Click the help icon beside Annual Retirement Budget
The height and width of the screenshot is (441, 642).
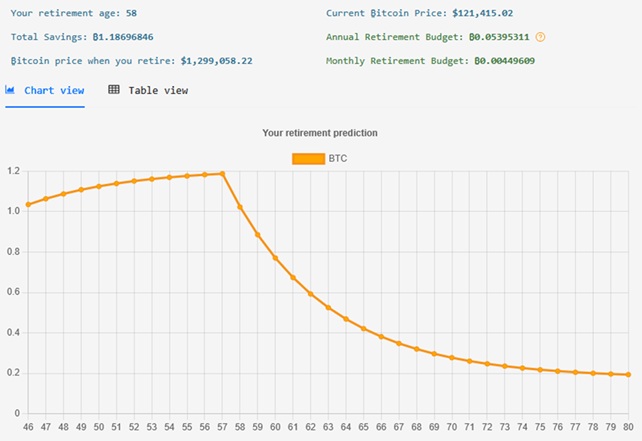coord(541,37)
